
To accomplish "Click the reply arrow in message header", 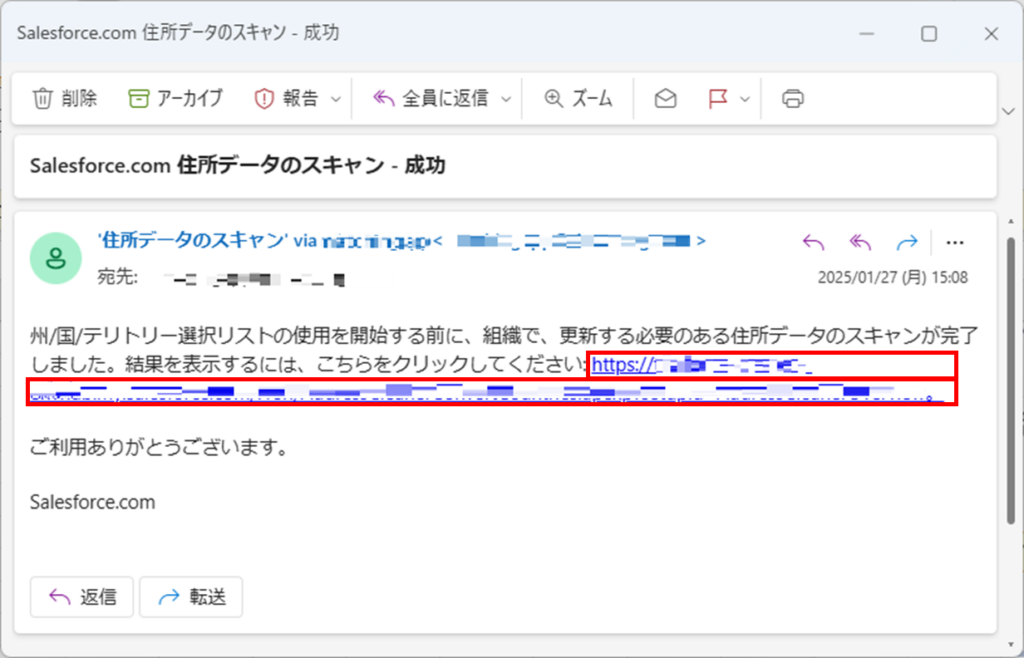I will (813, 242).
